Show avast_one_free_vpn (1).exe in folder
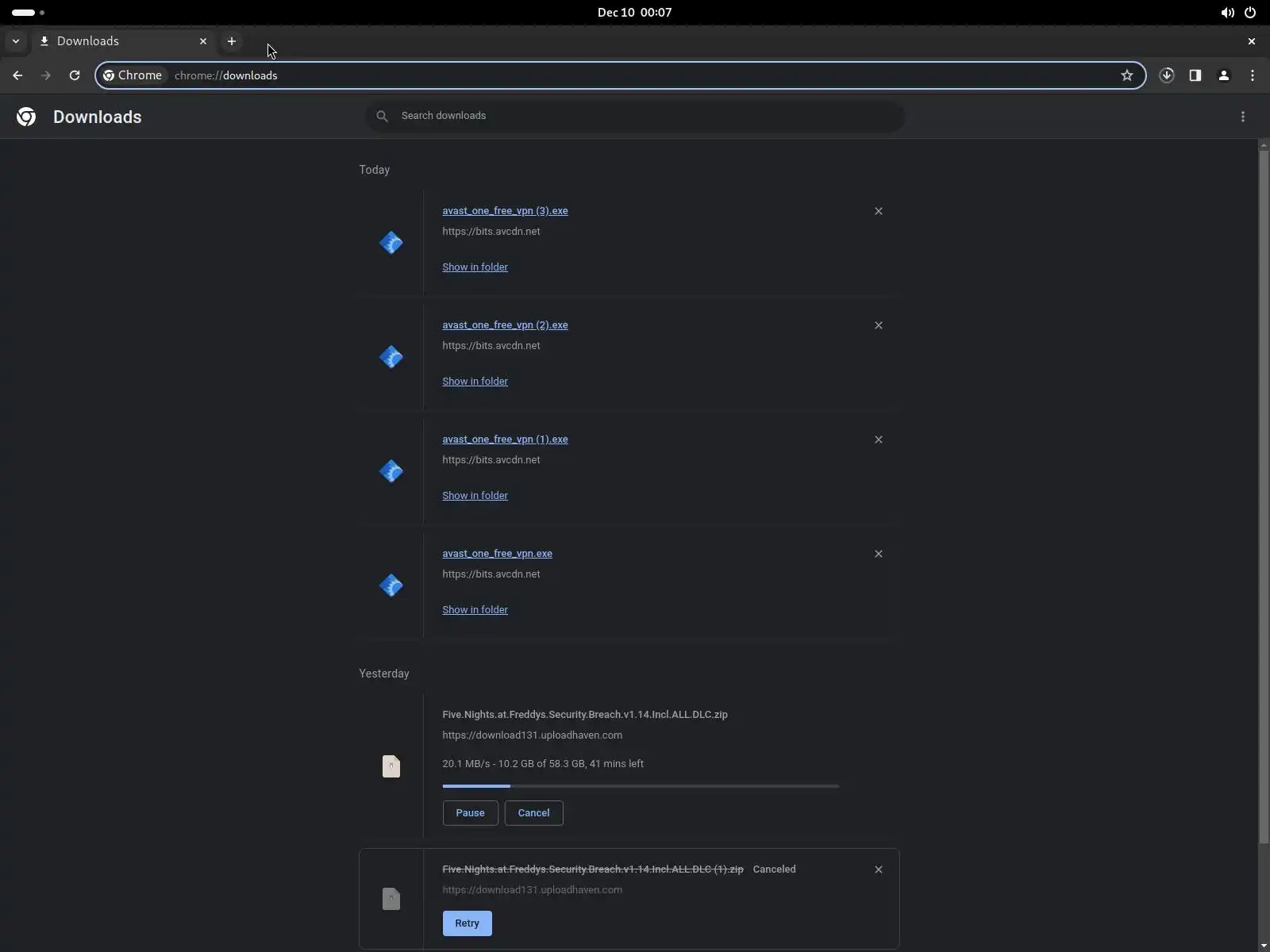 (475, 496)
